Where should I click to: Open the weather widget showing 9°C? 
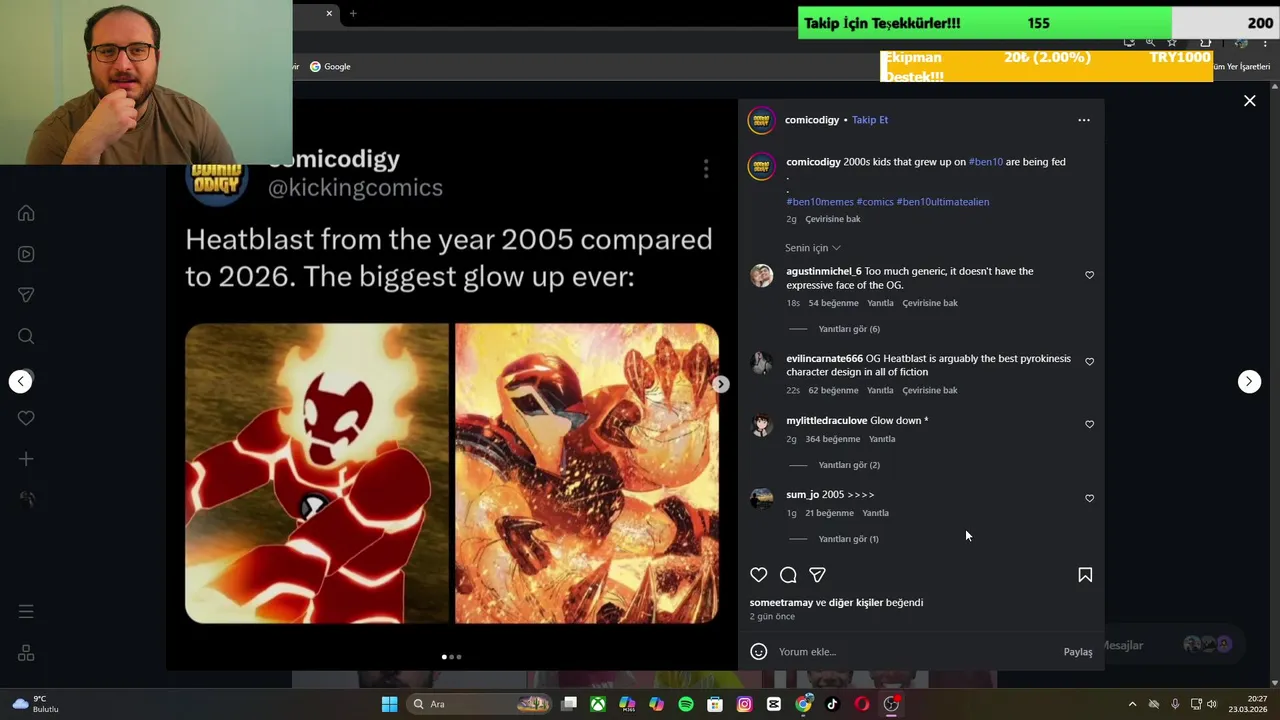pyautogui.click(x=35, y=704)
